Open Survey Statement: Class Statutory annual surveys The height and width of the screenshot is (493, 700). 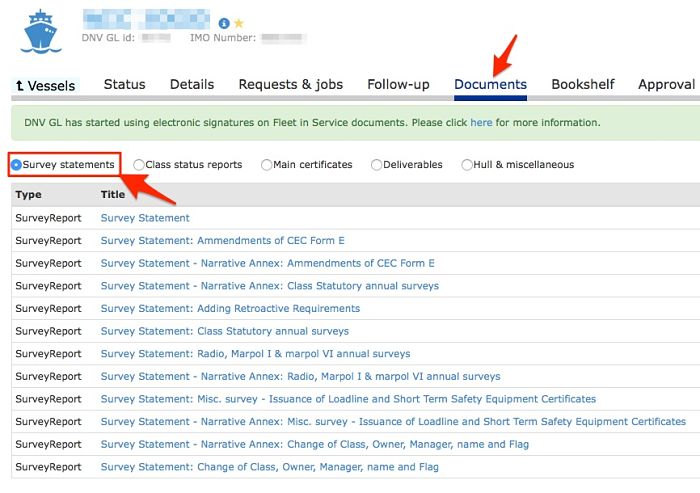(x=224, y=331)
